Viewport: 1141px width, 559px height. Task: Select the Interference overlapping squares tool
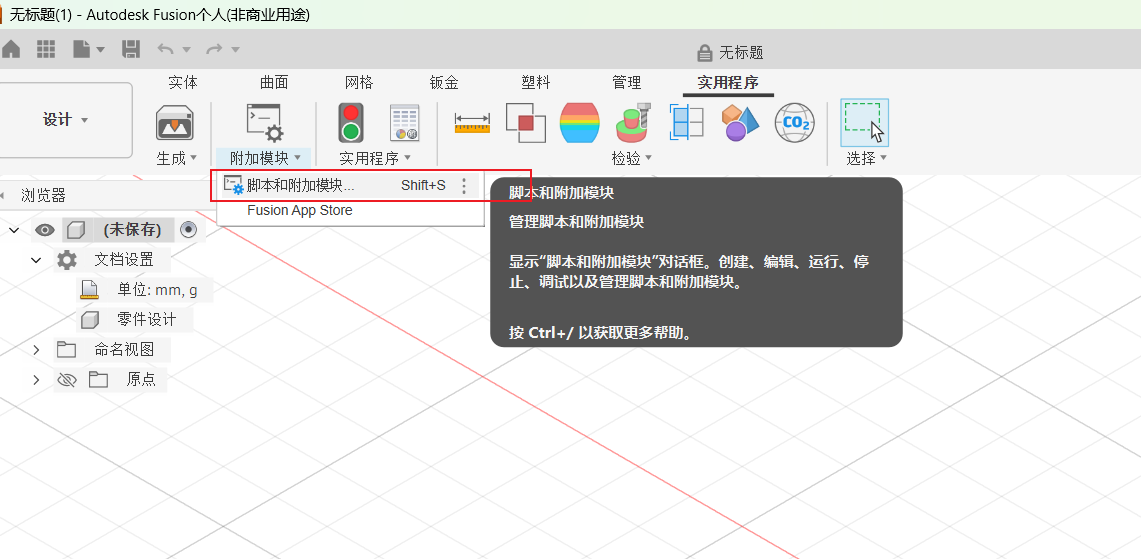[525, 122]
